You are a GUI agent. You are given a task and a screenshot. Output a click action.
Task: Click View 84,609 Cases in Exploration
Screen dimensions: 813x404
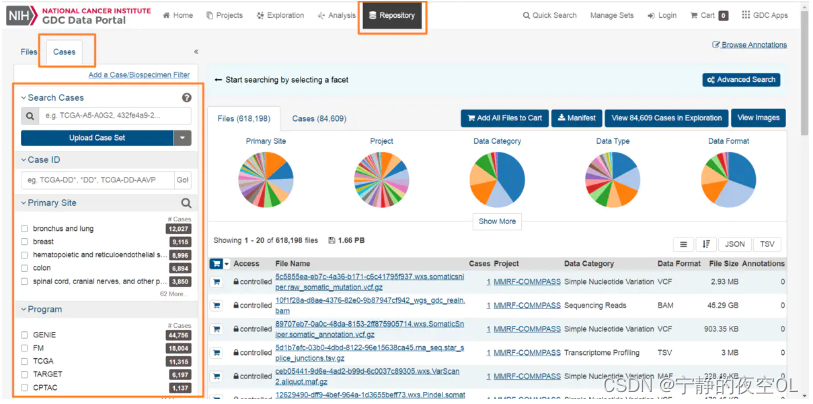pyautogui.click(x=667, y=118)
